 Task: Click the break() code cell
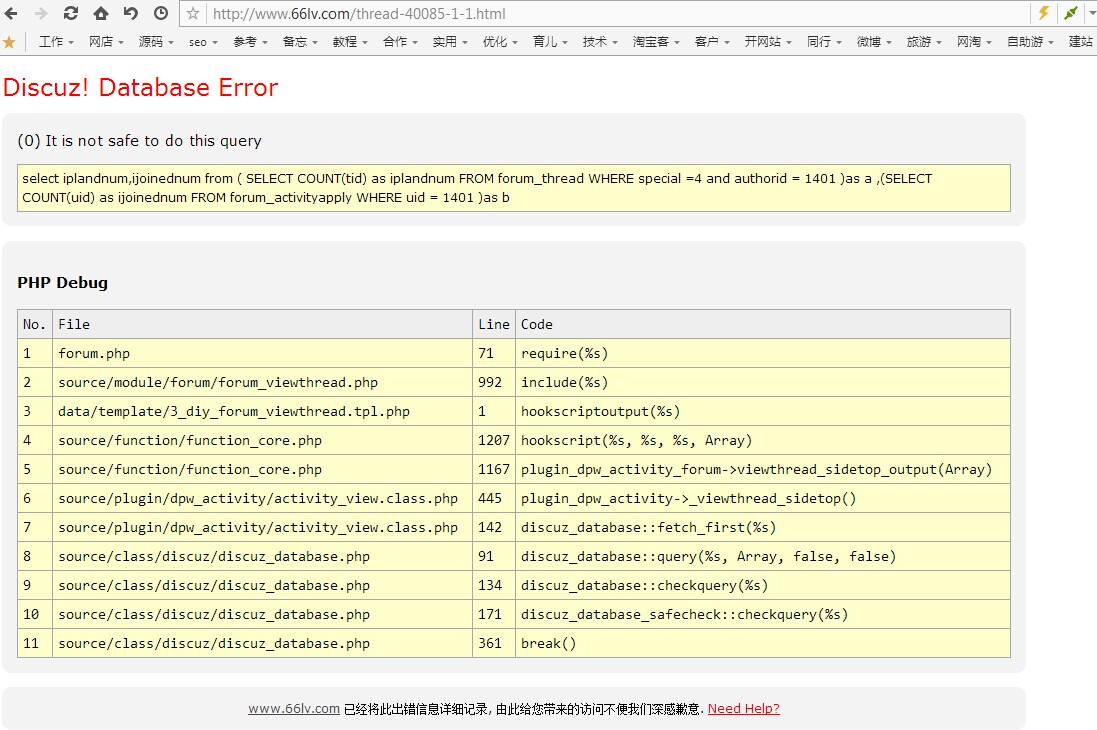(763, 643)
